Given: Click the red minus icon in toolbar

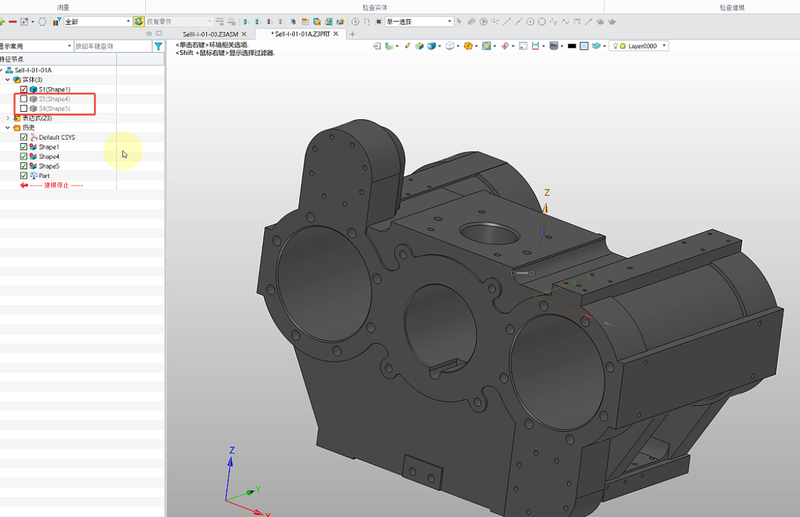Looking at the screenshot, I should pos(13,21).
